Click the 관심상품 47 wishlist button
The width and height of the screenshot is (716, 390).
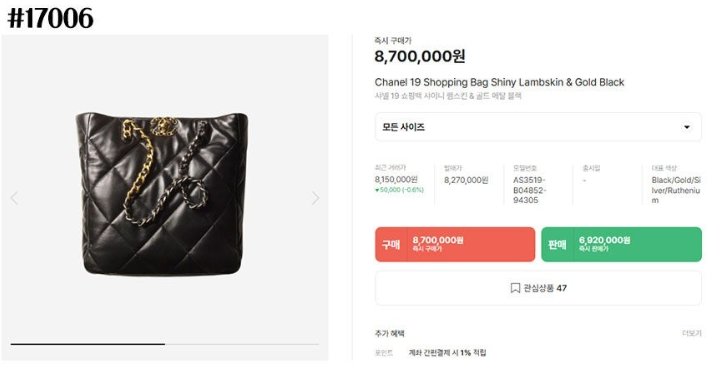pyautogui.click(x=538, y=288)
